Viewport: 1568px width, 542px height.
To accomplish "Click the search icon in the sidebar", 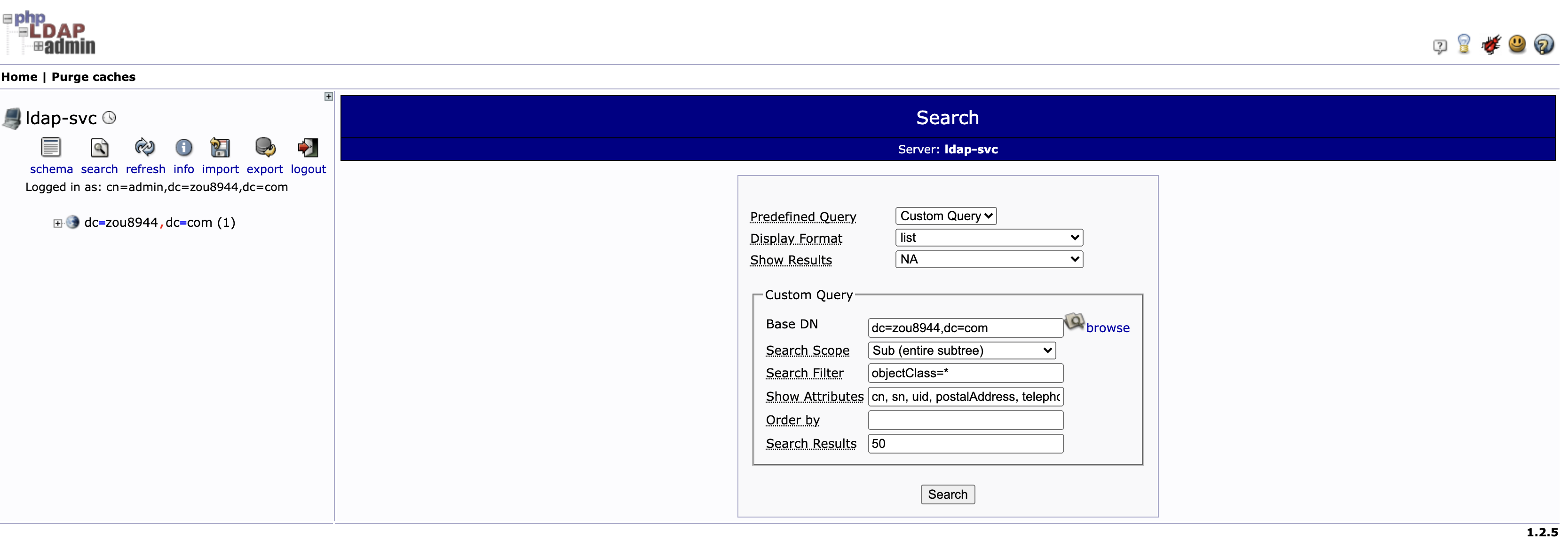I will tap(99, 147).
